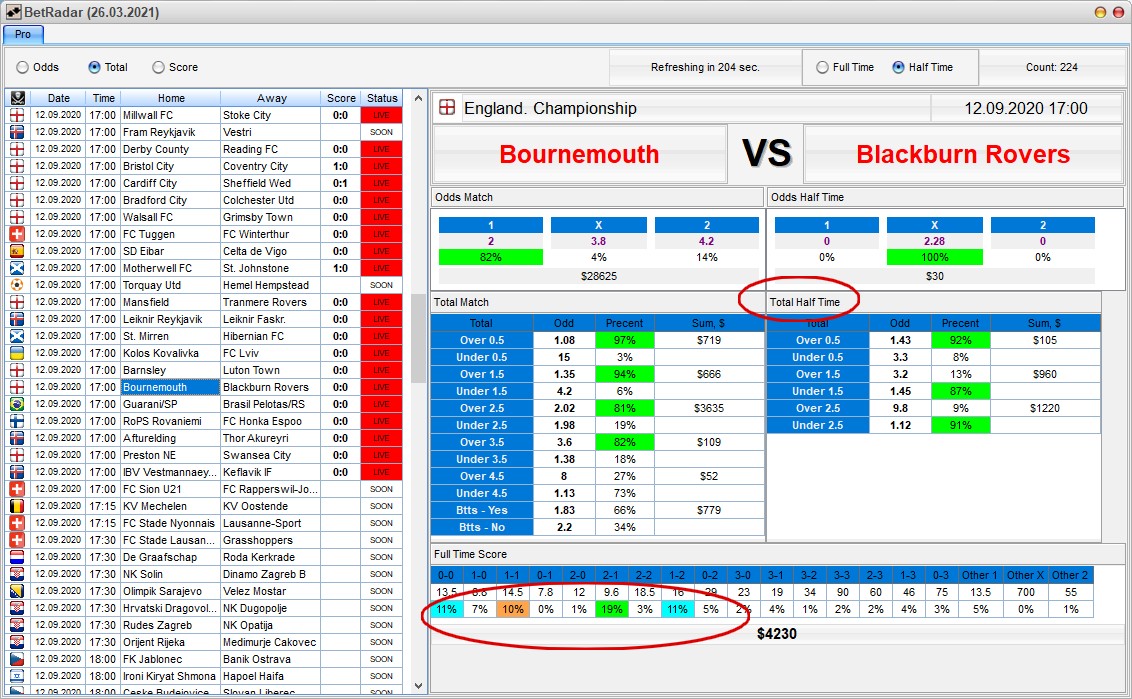
Task: Click Scotland flag in Motherwell FC row
Action: (17, 268)
